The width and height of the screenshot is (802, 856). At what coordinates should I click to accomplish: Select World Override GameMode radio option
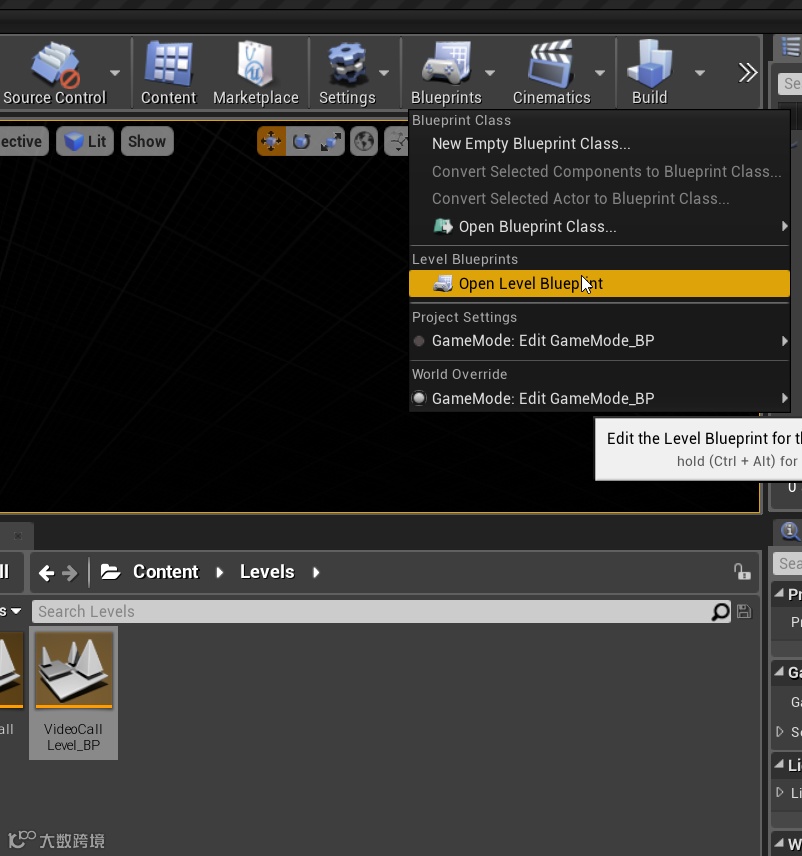pos(419,398)
